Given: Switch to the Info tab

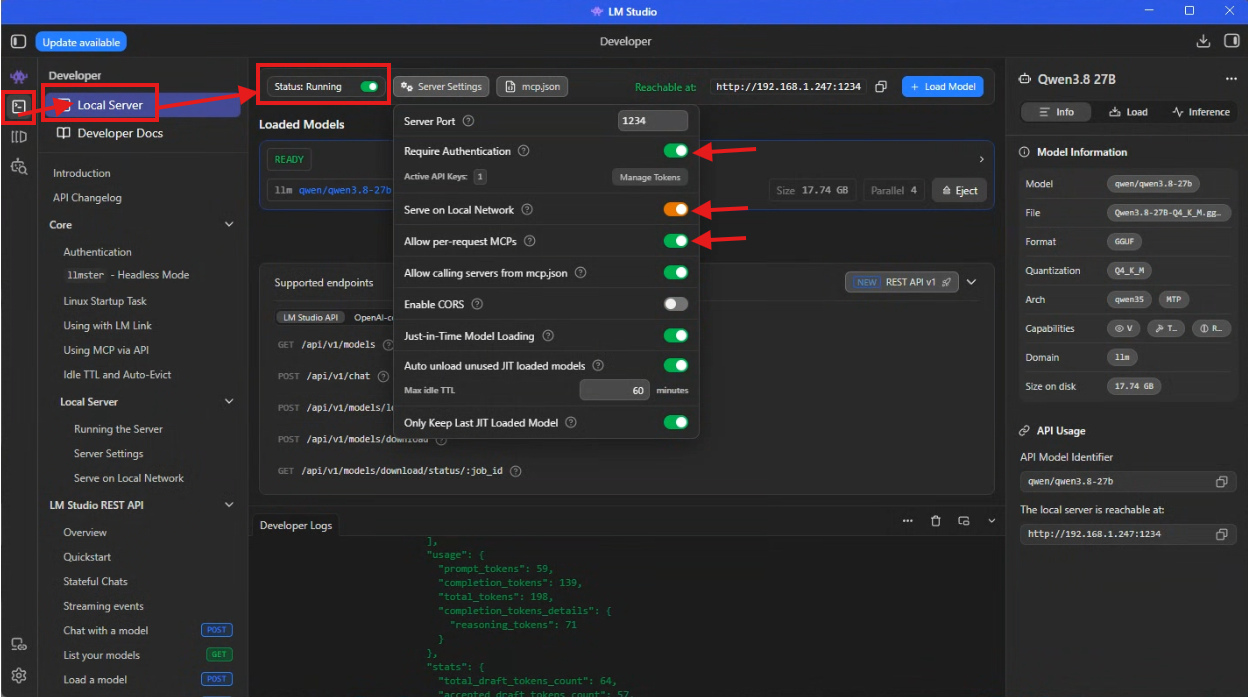Looking at the screenshot, I should coord(1056,112).
